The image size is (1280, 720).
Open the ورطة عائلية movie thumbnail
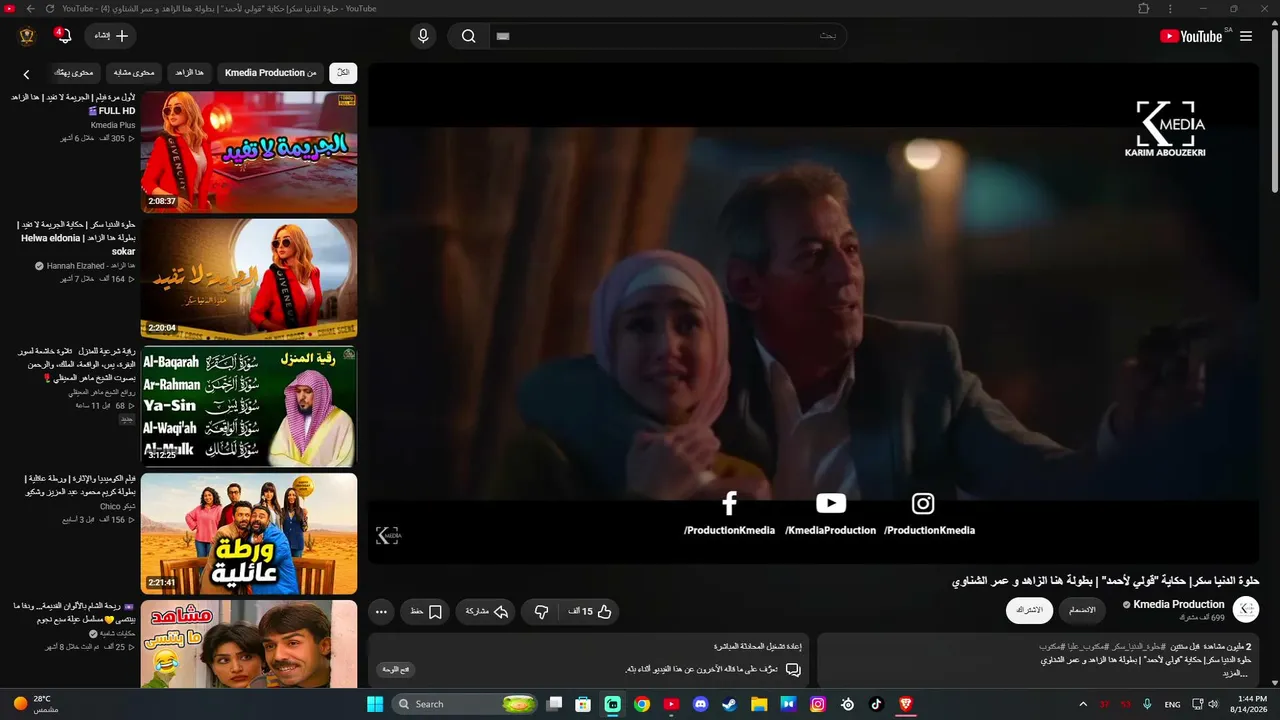(x=249, y=533)
